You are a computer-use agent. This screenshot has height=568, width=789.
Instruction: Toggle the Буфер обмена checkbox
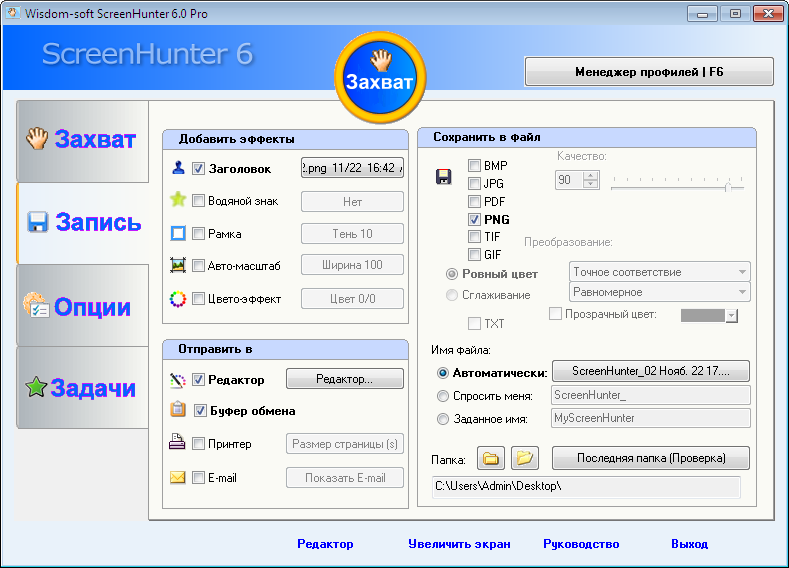coord(201,410)
